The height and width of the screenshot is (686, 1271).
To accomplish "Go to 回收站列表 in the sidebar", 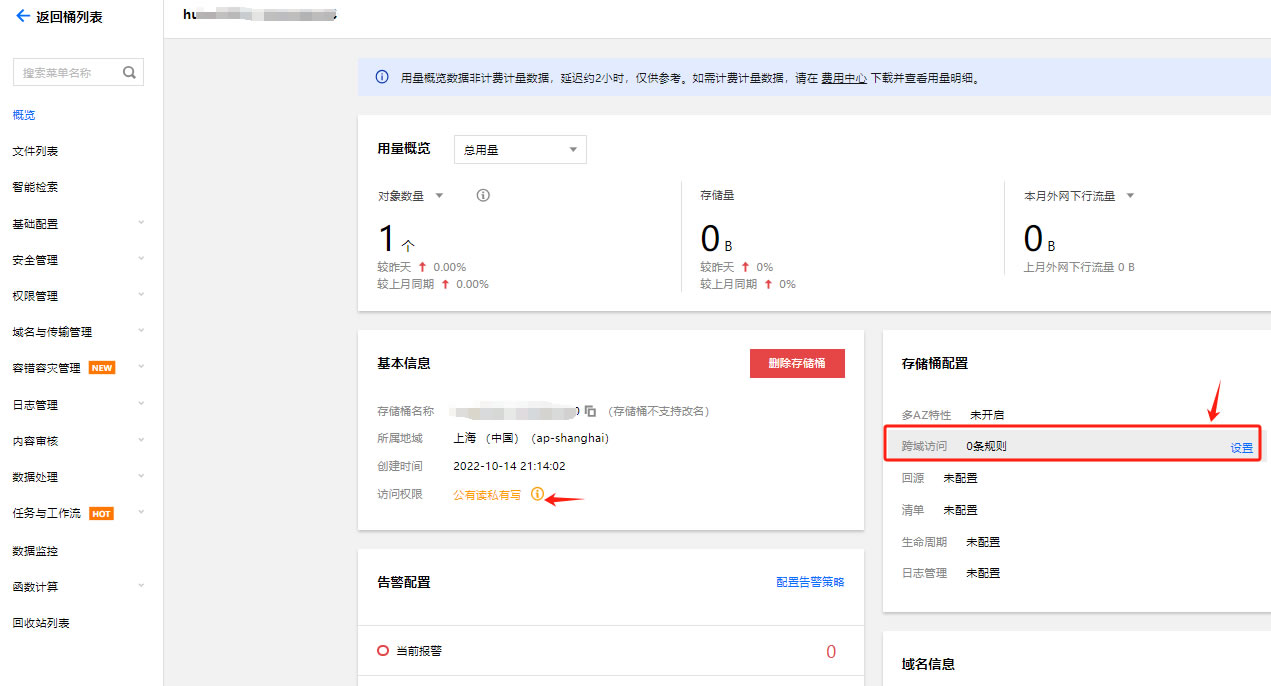I will point(41,623).
